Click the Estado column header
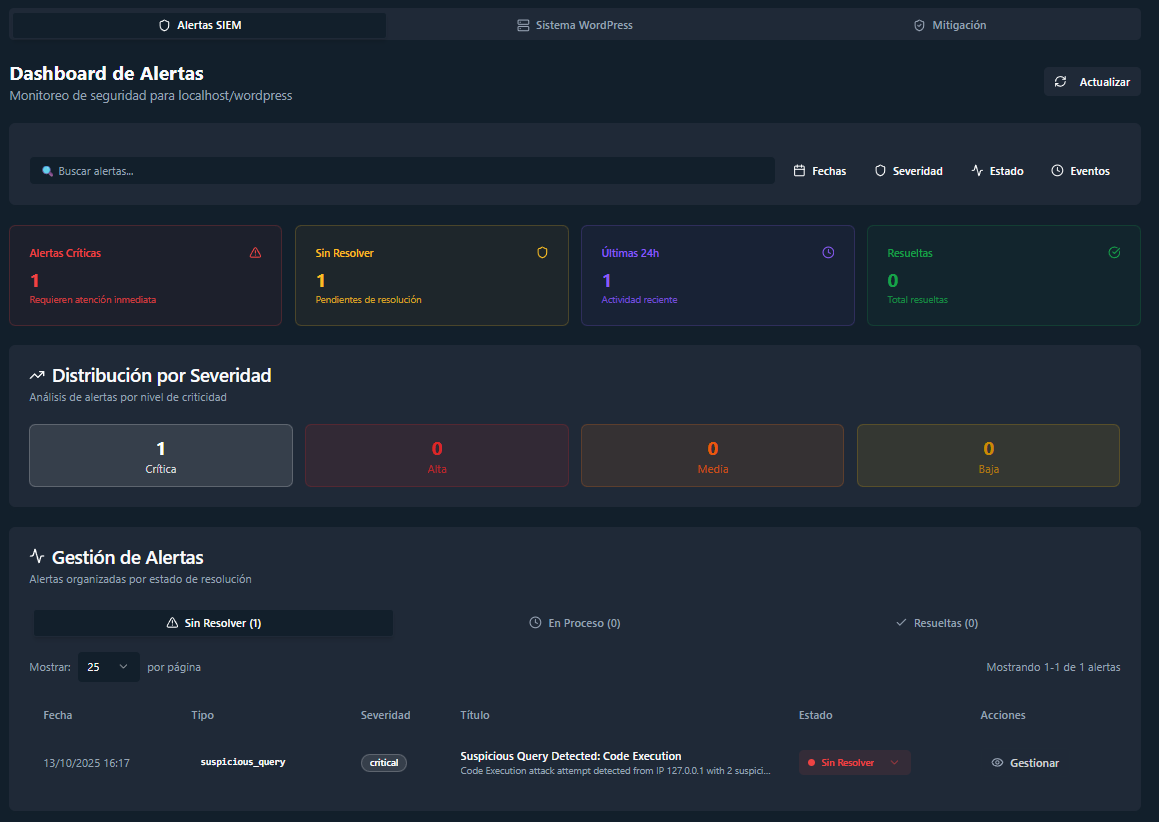This screenshot has width=1159, height=822. coord(815,715)
